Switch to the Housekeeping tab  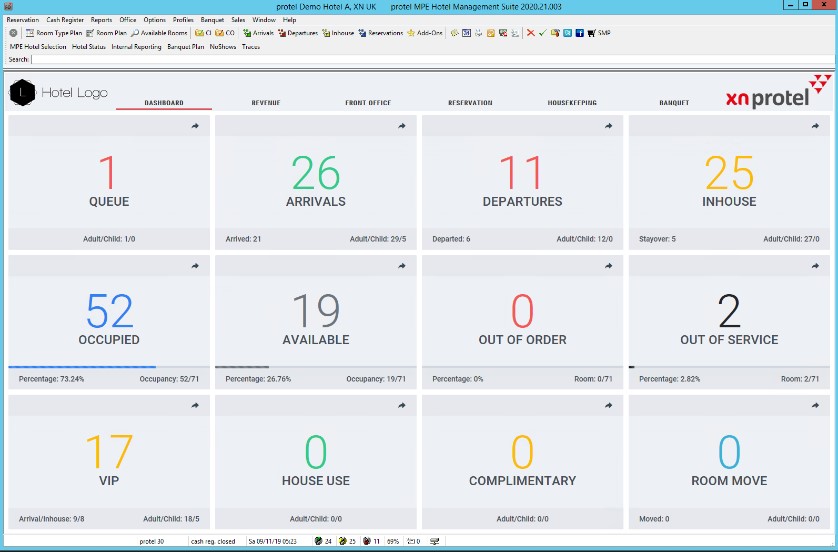(572, 103)
